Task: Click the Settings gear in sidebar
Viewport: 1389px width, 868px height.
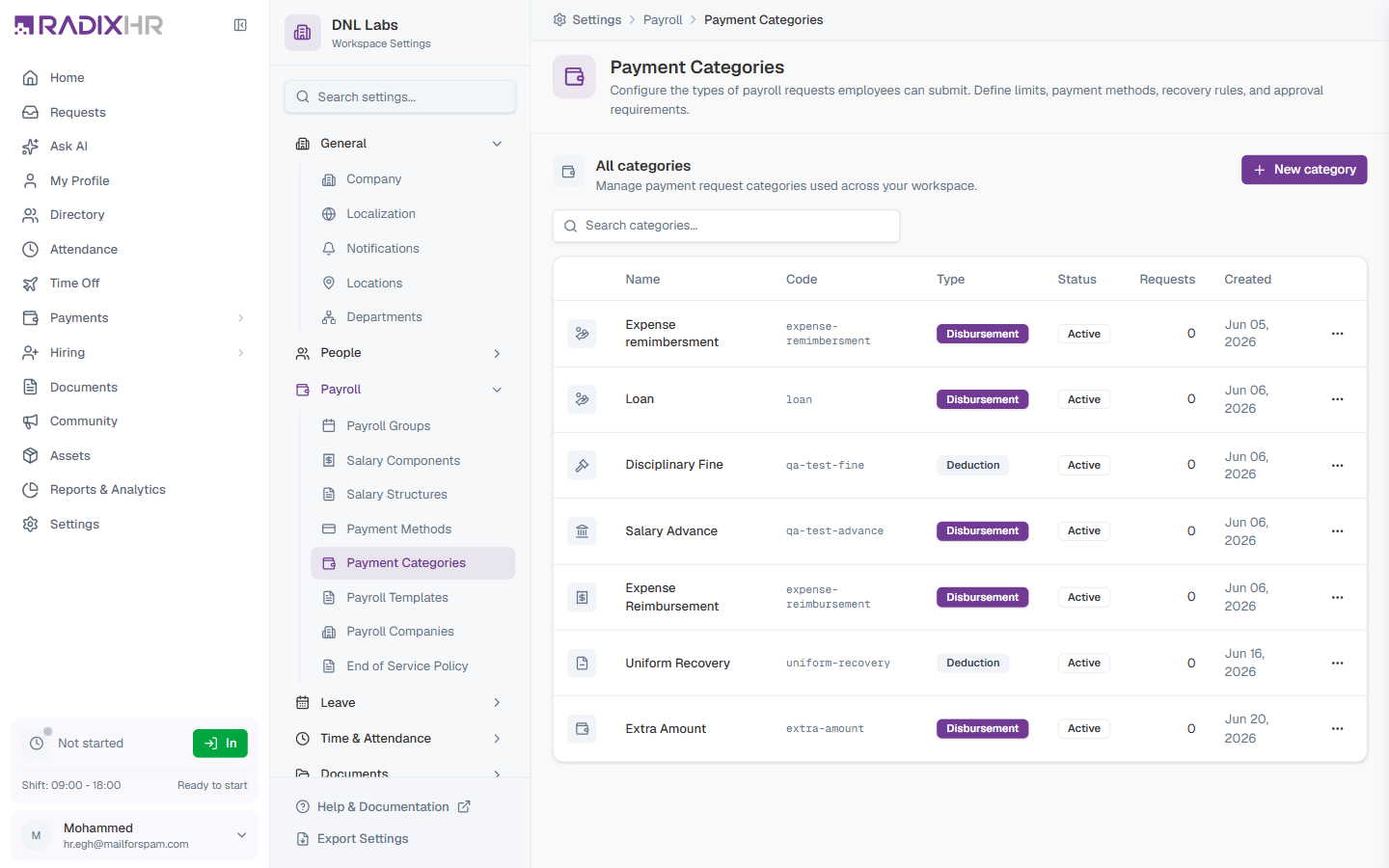Action: 31,525
